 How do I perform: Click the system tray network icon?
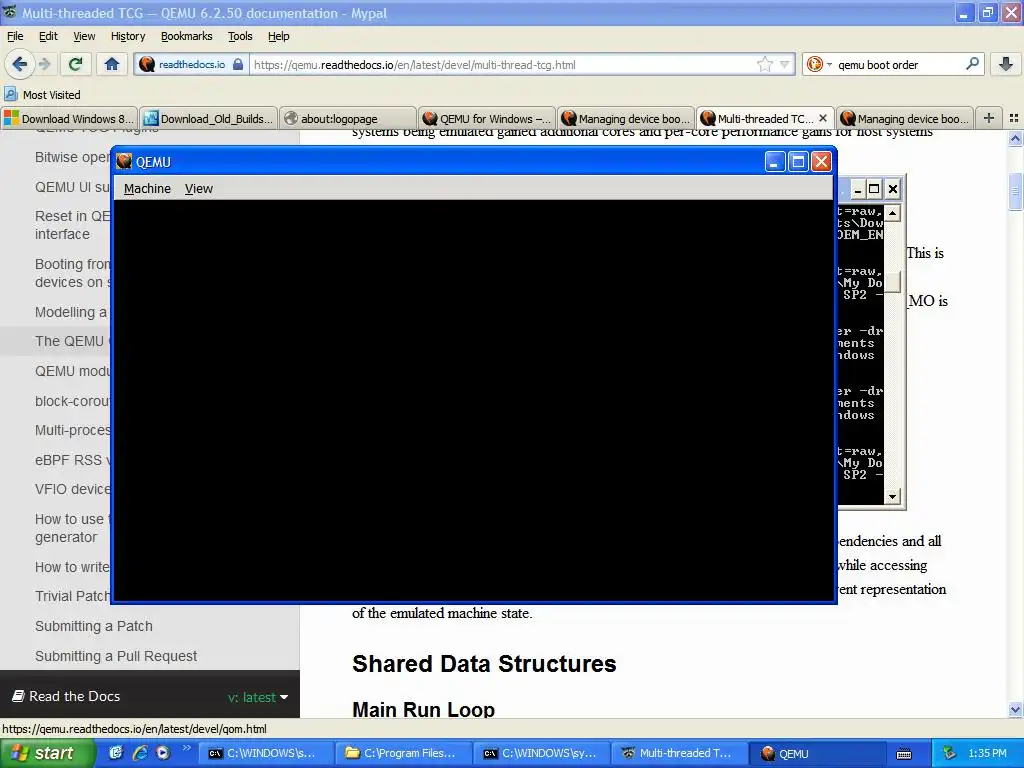click(x=950, y=753)
